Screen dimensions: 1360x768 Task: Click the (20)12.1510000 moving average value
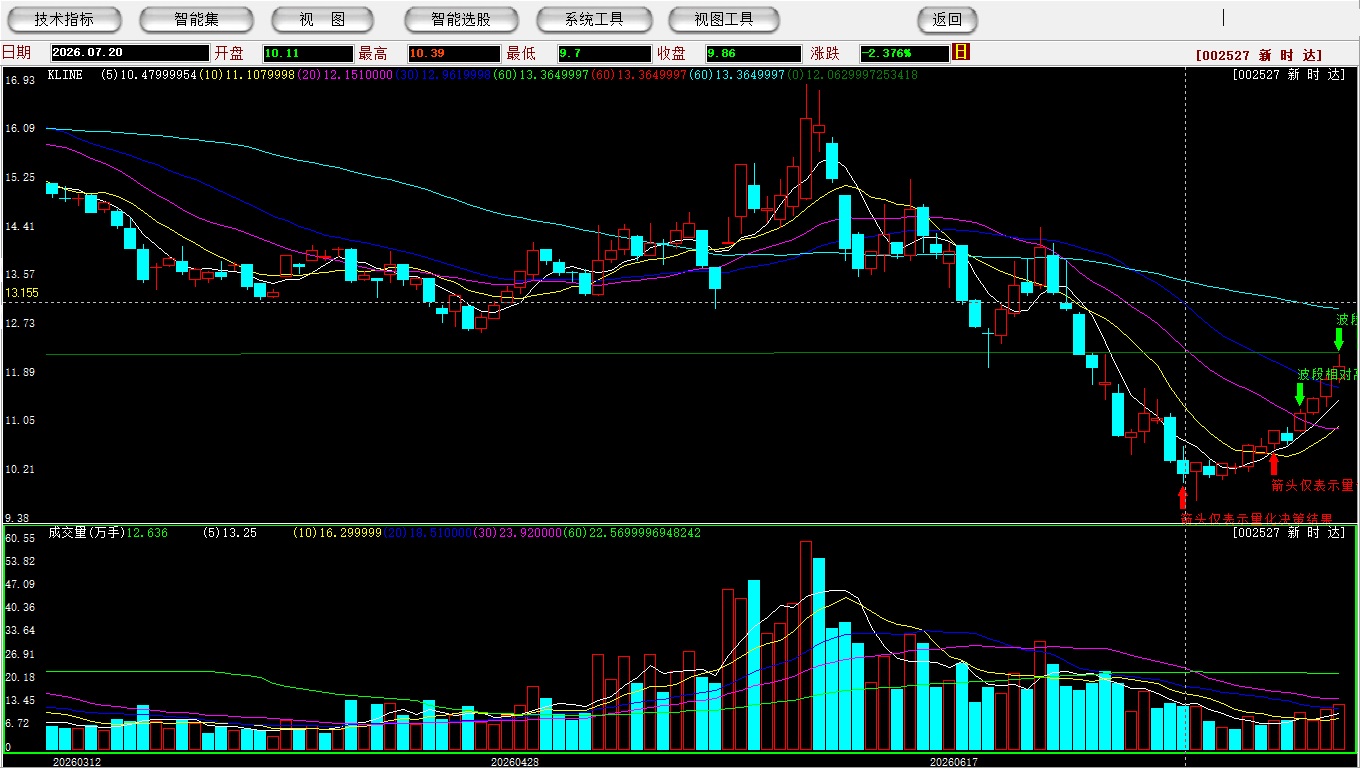[346, 75]
